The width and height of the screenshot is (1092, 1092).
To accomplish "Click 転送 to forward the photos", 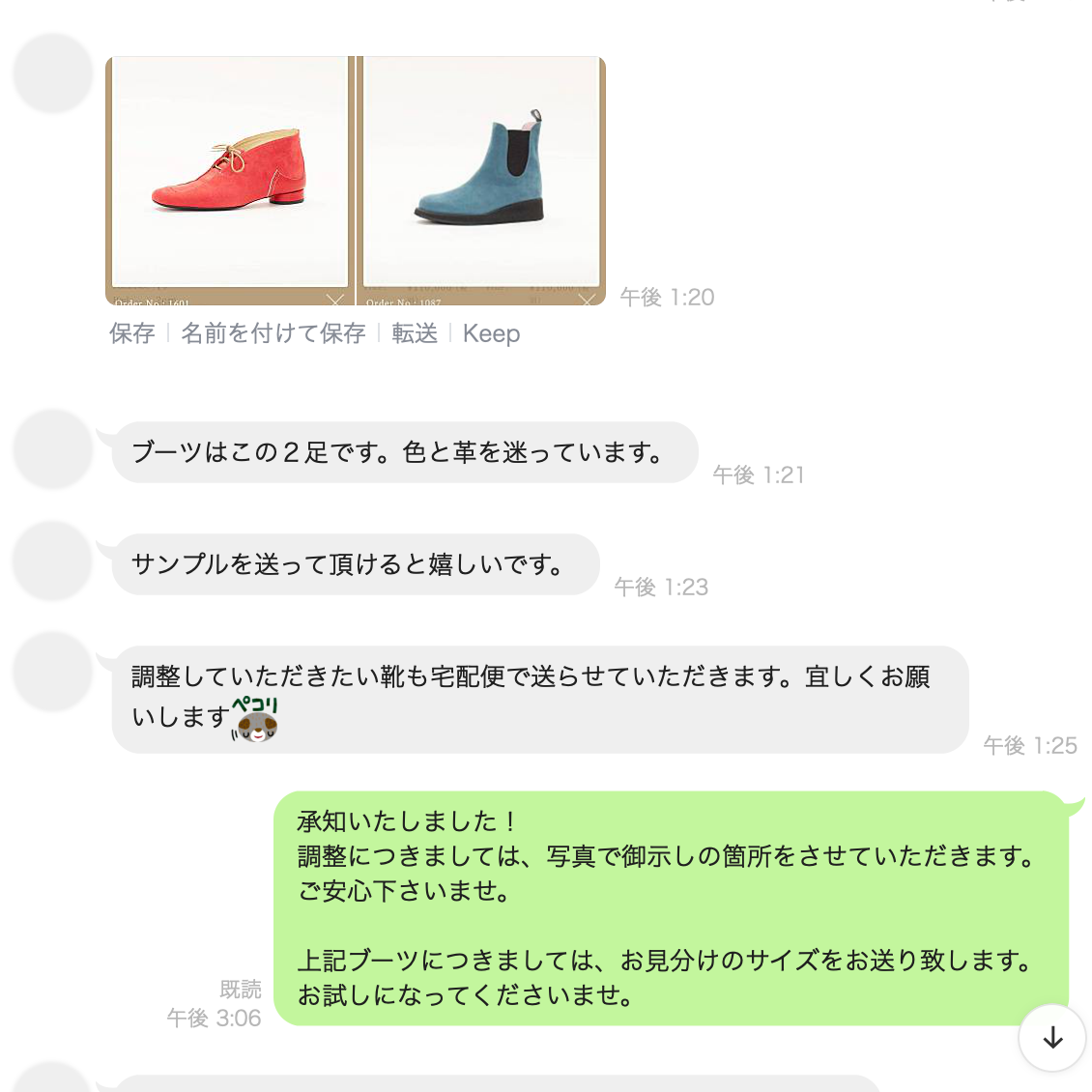I will 415,333.
